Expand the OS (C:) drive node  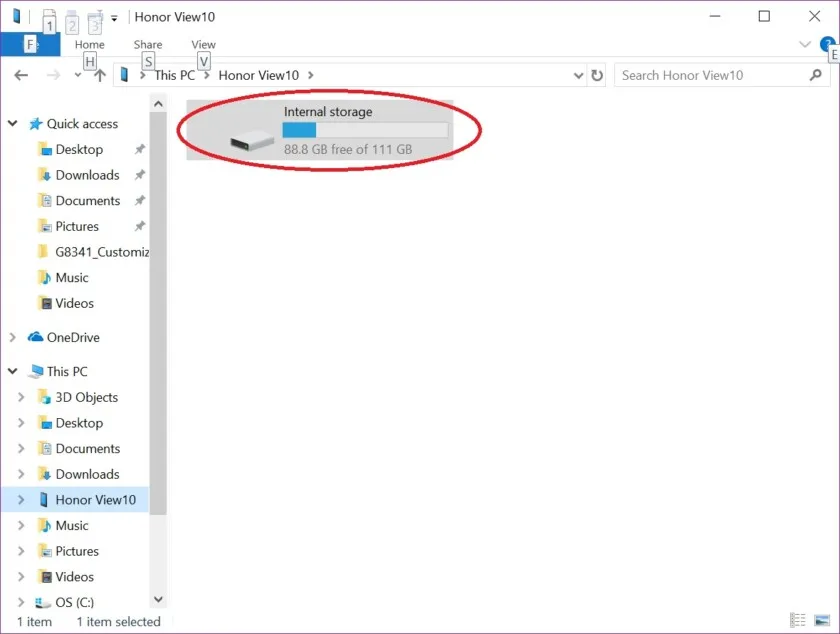21,602
